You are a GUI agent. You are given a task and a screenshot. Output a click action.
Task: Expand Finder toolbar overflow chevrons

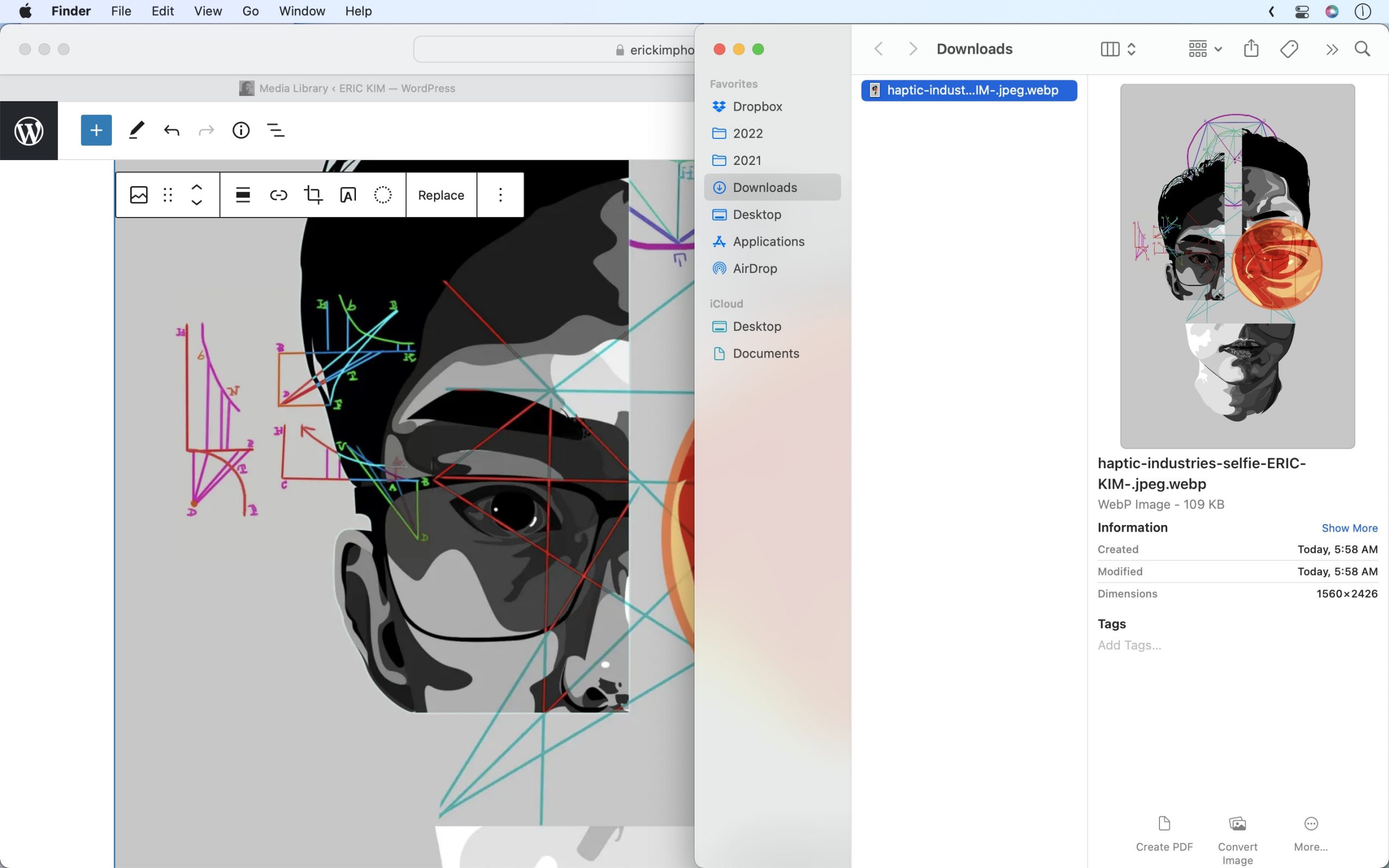click(1331, 49)
